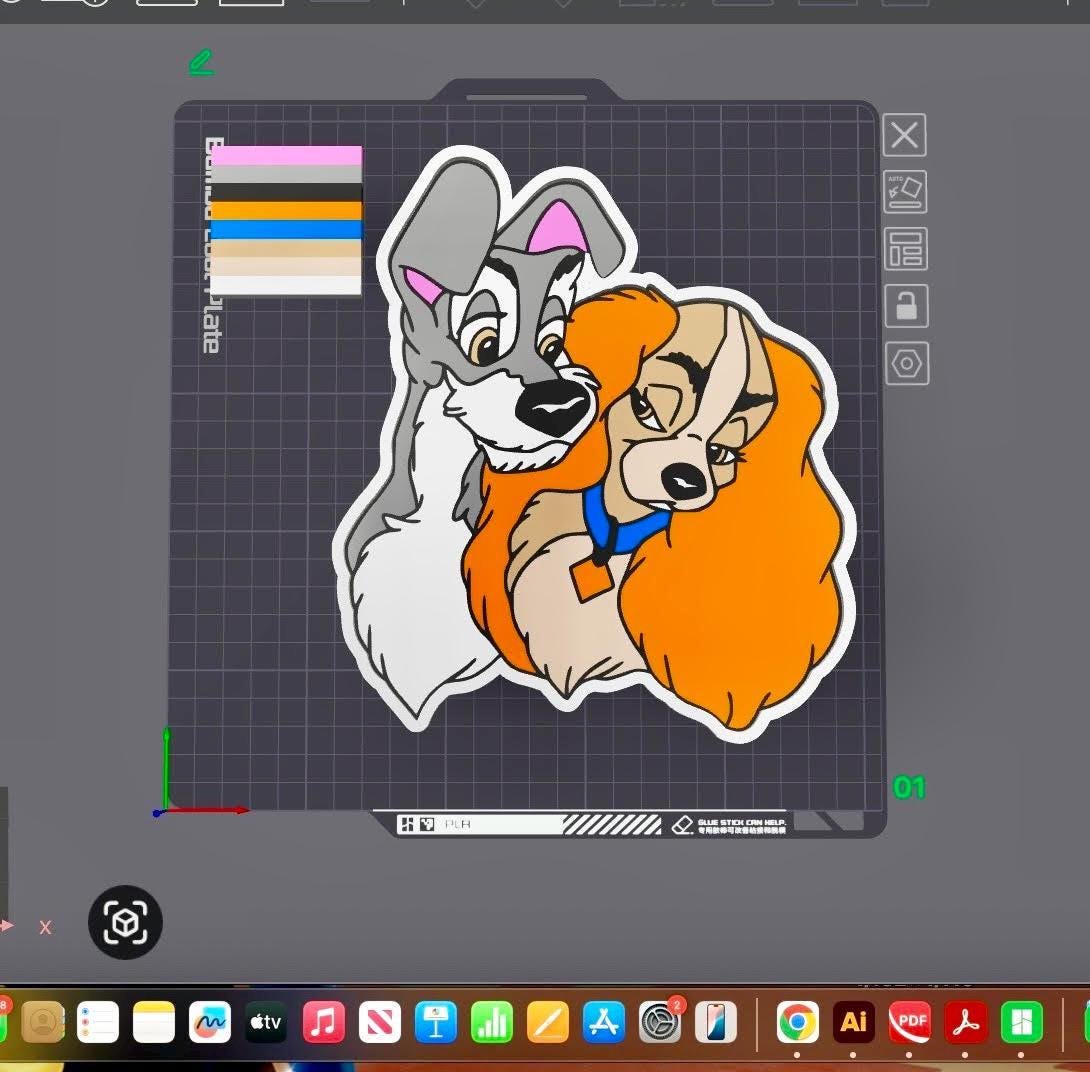Viewport: 1090px width, 1072px height.
Task: Open Freeform from the dock
Action: coord(210,1022)
